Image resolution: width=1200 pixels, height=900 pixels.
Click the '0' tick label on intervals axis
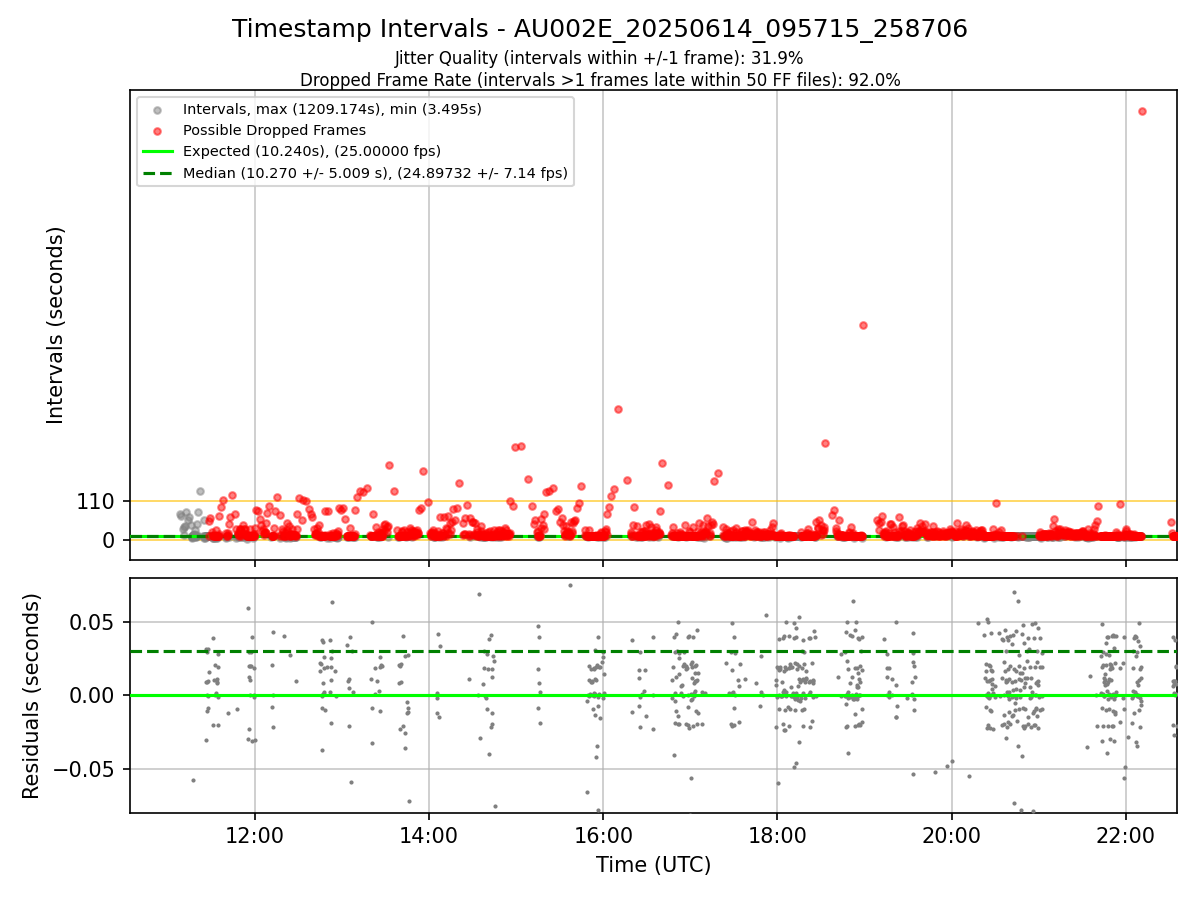click(110, 540)
